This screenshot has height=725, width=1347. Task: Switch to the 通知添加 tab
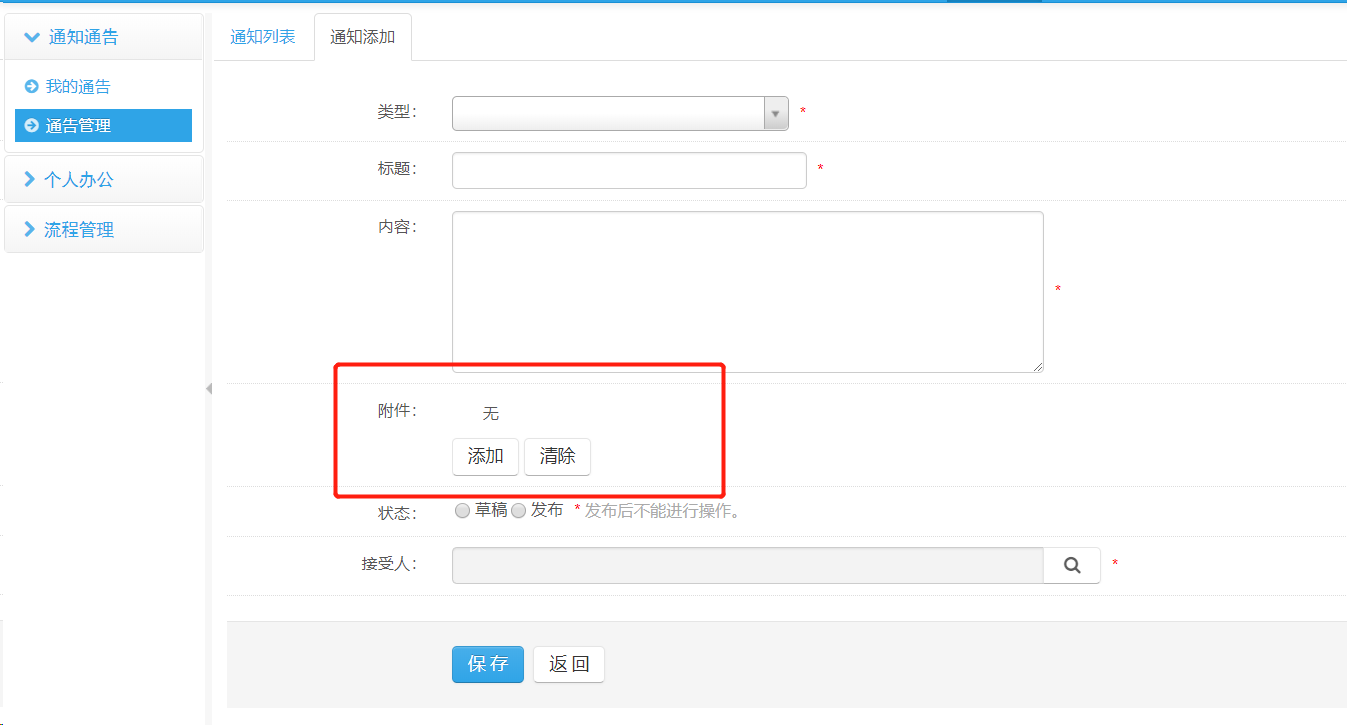coord(363,37)
